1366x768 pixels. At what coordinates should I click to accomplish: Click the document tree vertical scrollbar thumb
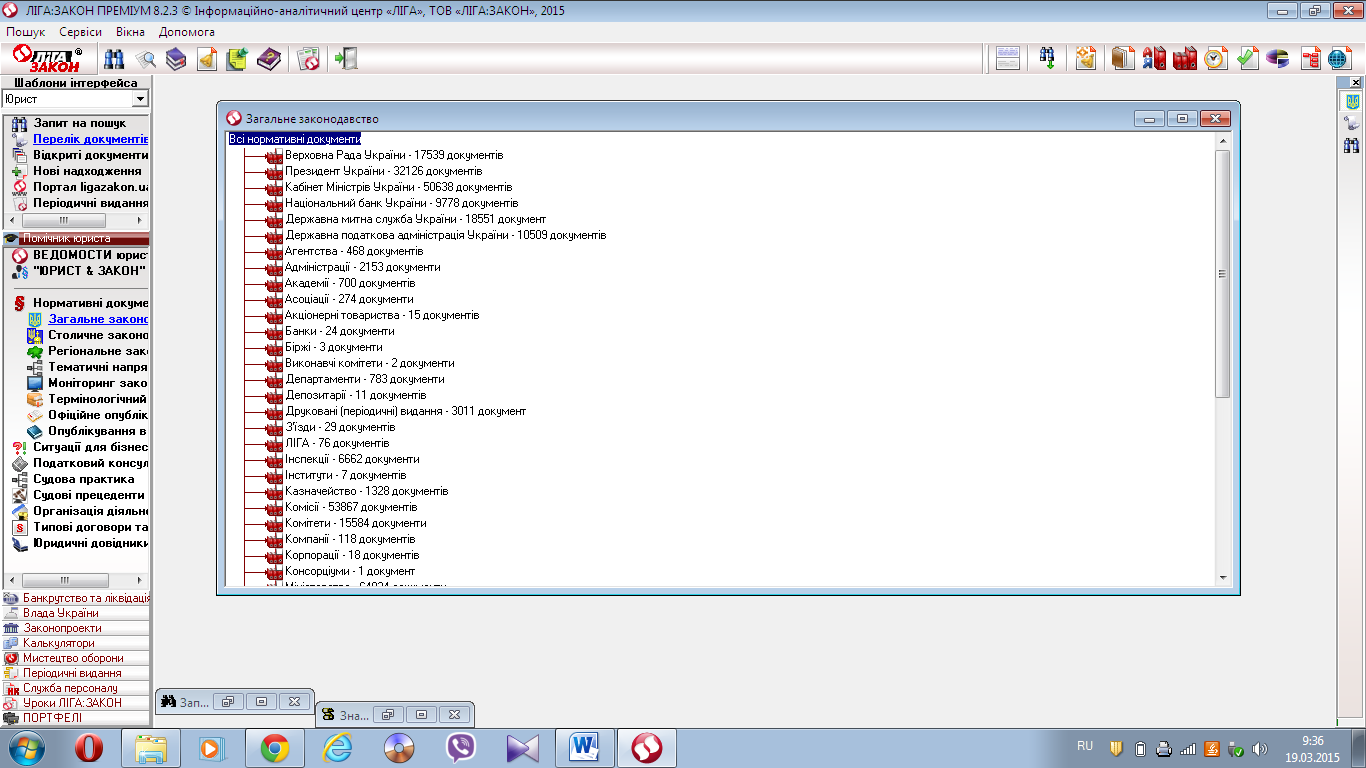pos(1223,273)
